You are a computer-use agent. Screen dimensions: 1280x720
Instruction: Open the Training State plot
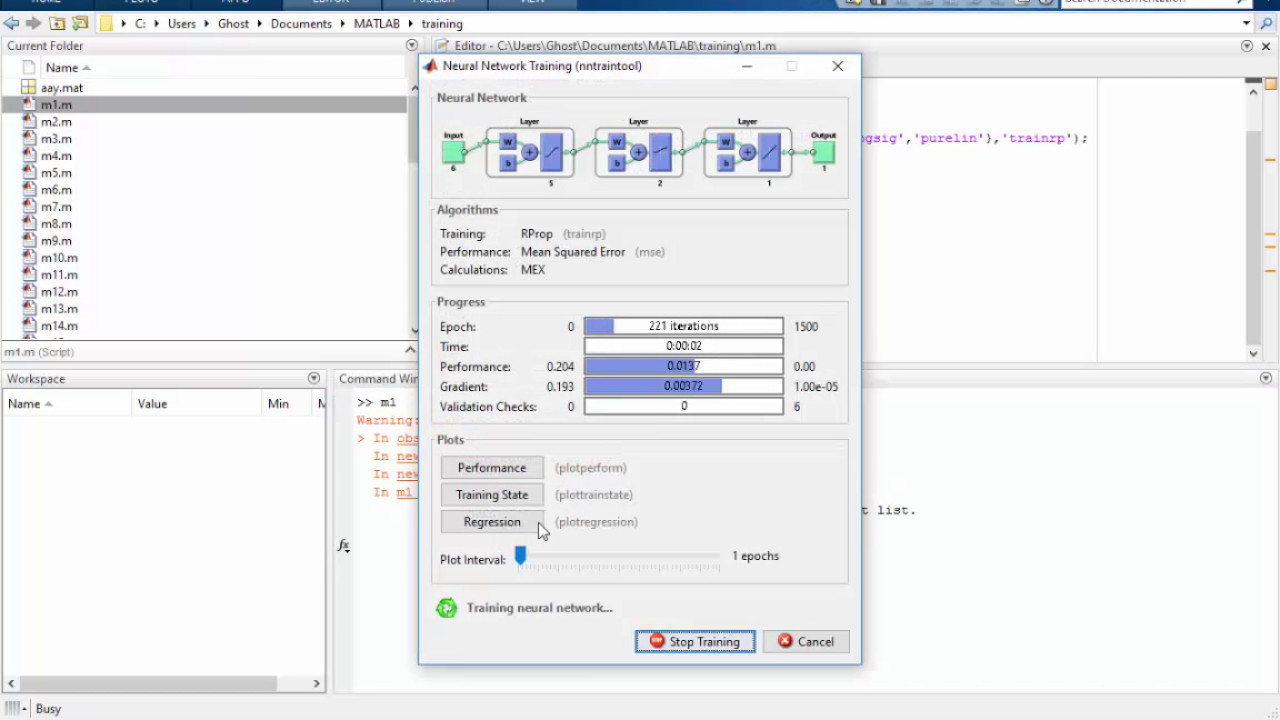[x=492, y=495]
